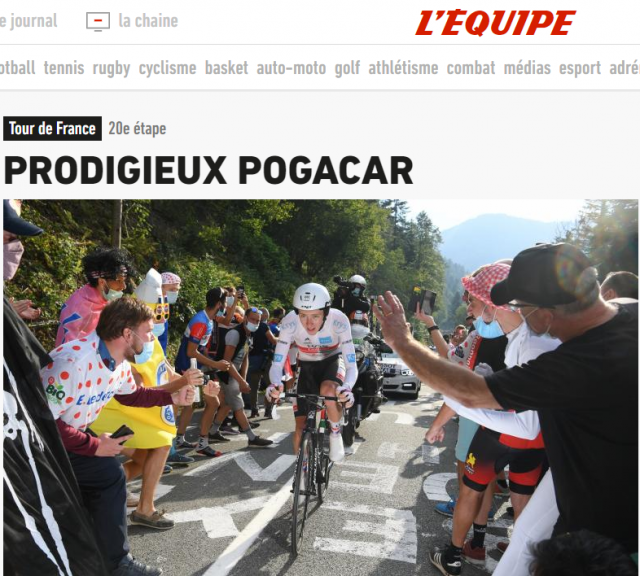Open the athlétisme section
Screen dimensions: 640x576
point(403,68)
